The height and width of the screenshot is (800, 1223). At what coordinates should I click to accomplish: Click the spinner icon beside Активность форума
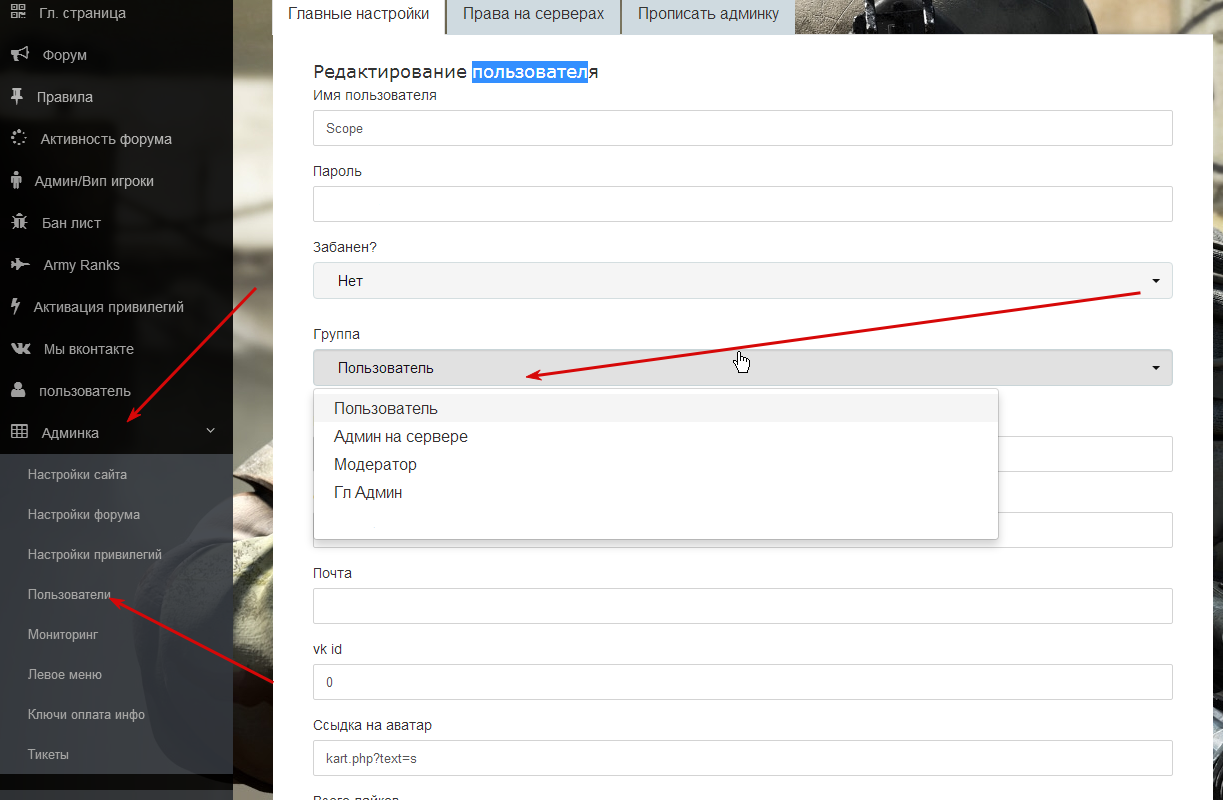pos(18,139)
